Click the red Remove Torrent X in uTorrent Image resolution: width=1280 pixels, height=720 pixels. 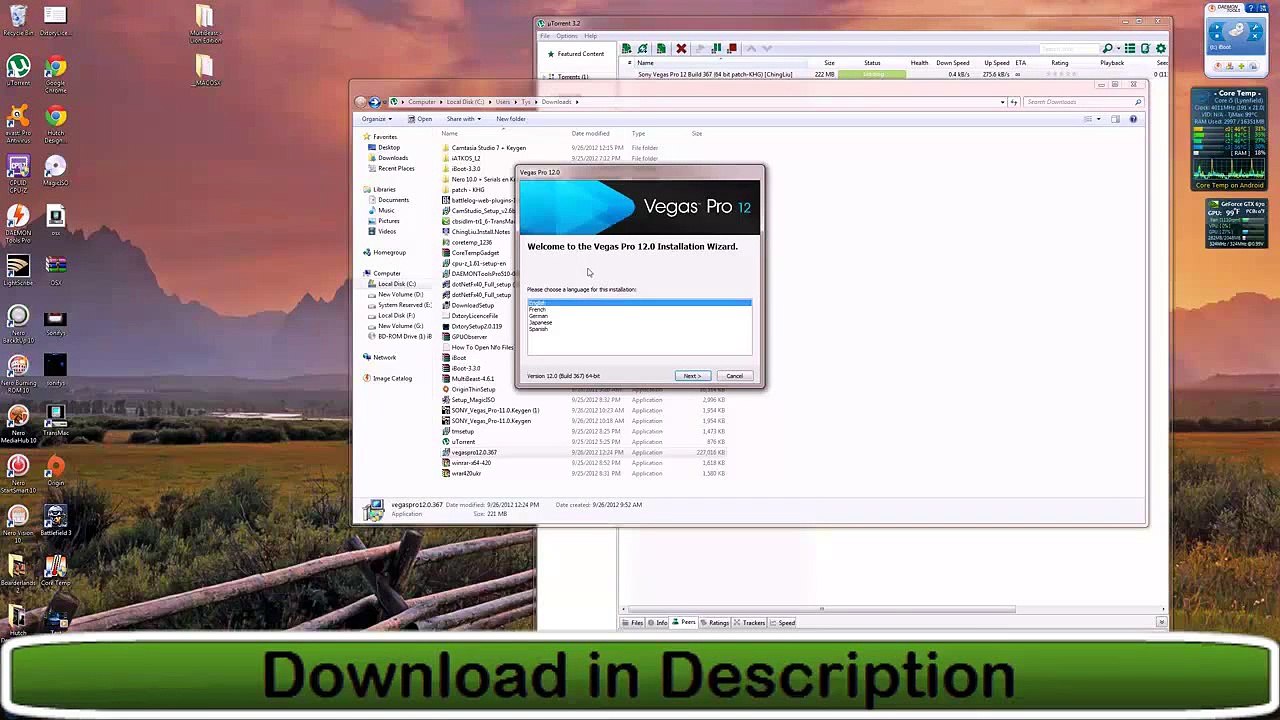pos(681,48)
